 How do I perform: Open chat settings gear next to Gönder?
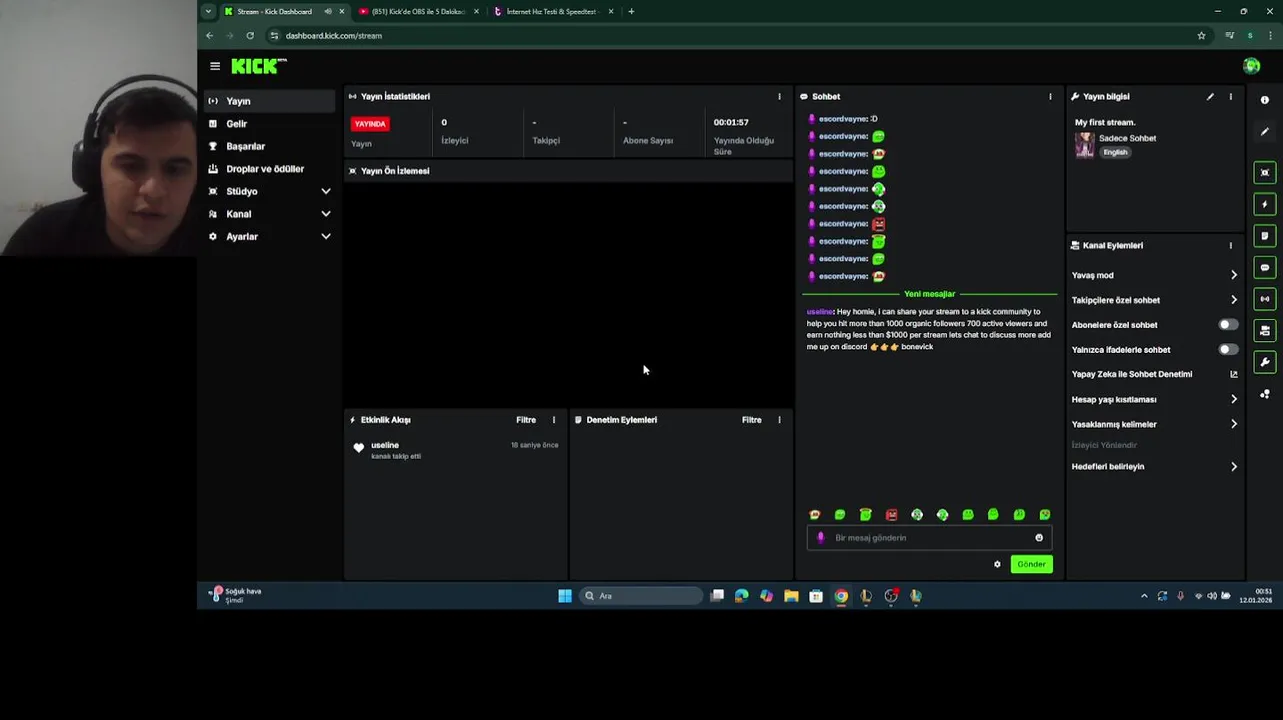point(997,564)
